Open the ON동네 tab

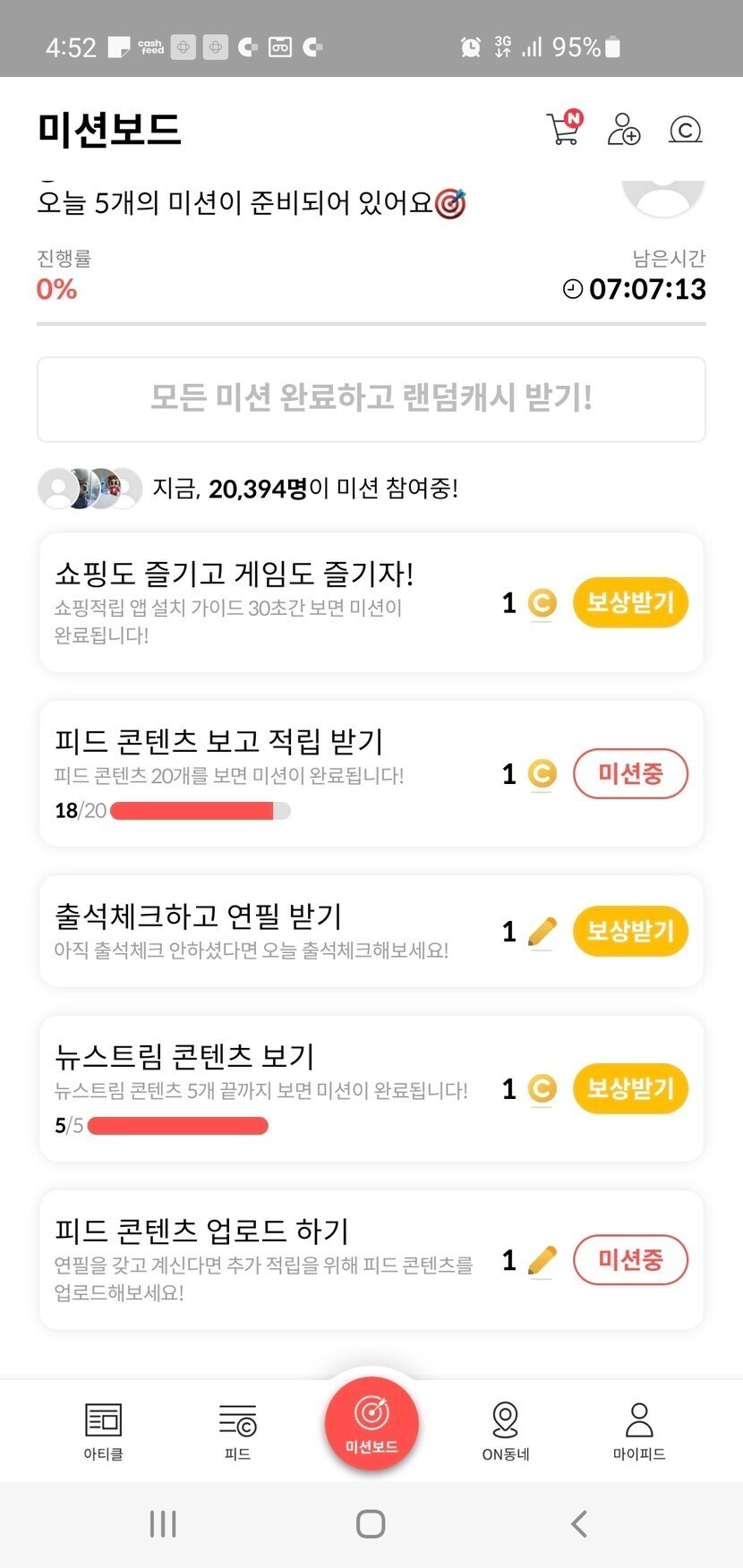pos(506,1430)
